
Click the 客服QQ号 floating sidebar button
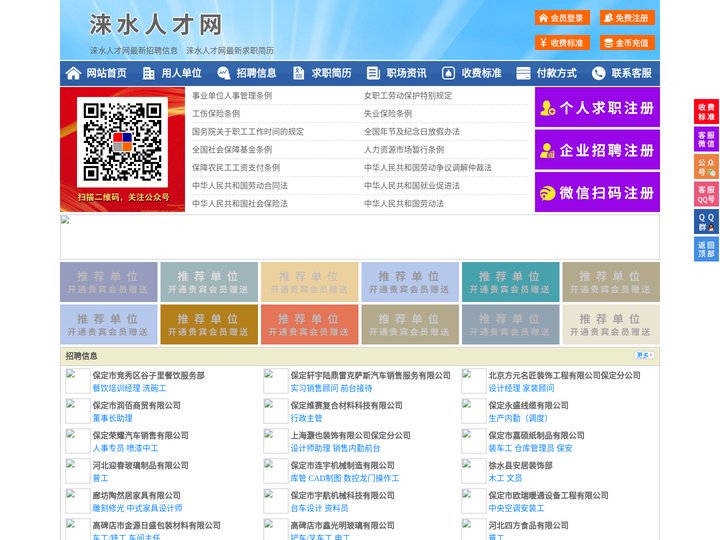(x=706, y=194)
